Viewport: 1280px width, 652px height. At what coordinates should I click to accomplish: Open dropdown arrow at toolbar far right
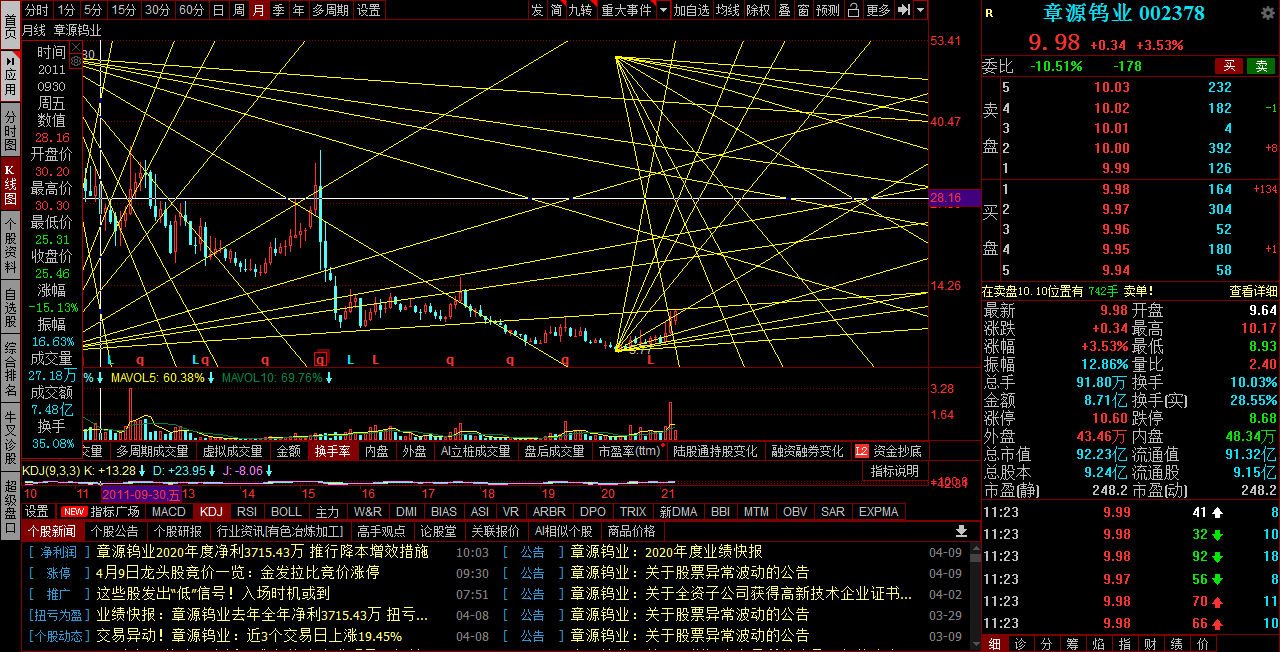920,10
